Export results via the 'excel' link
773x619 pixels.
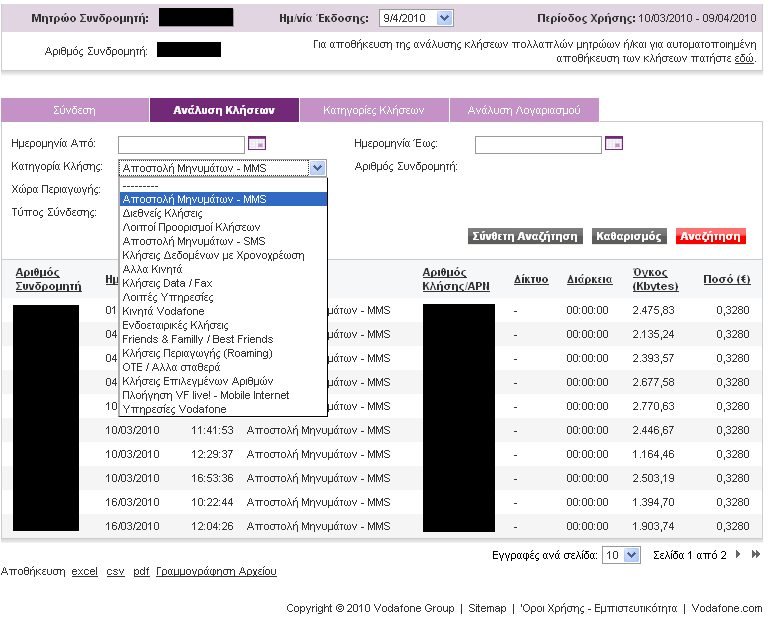click(x=85, y=571)
